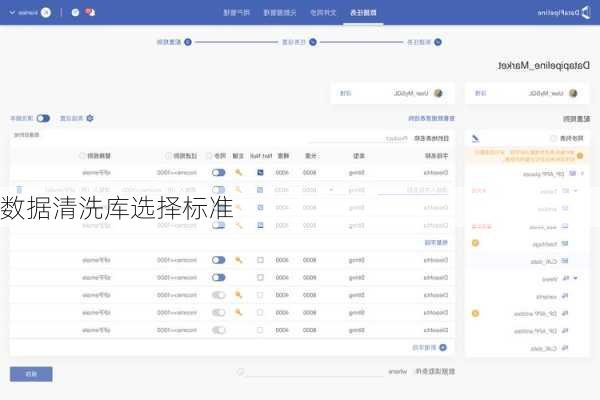600x400 pixels.
Task: Tick the Not null checkbox in the last field row
Action: tap(260, 330)
